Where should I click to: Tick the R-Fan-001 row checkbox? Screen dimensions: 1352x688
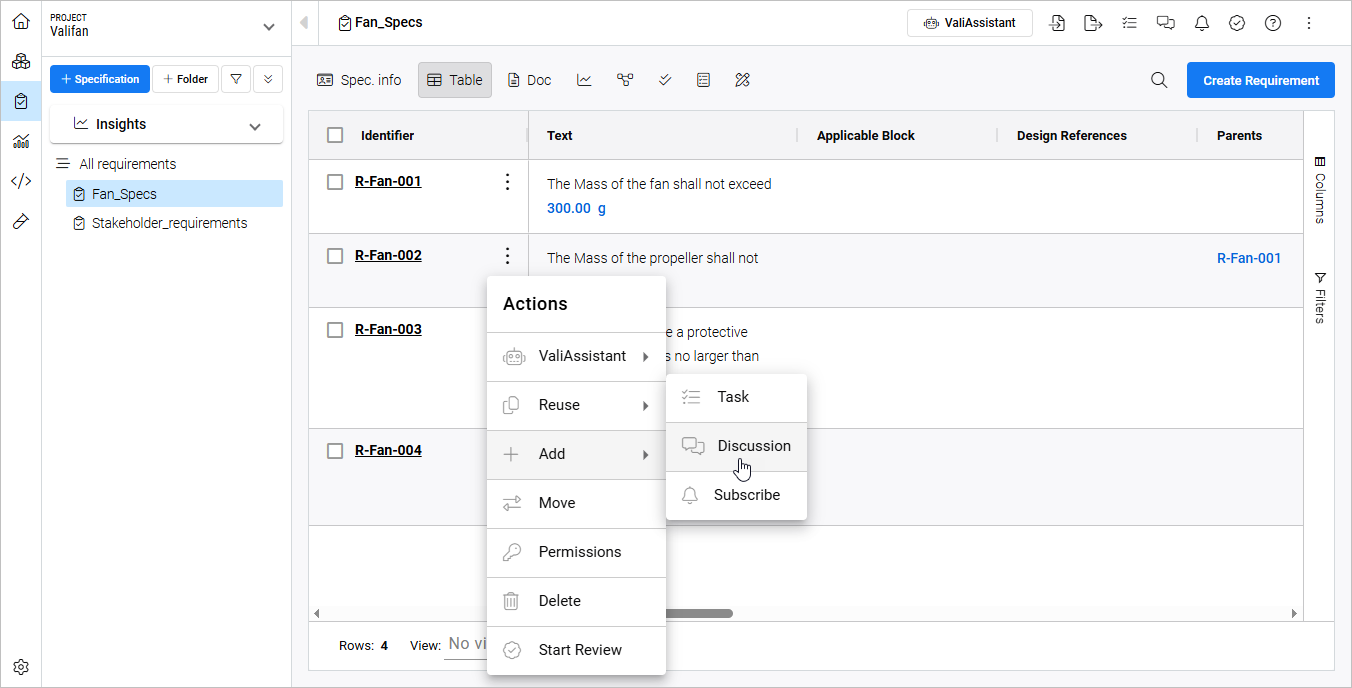[x=335, y=182]
